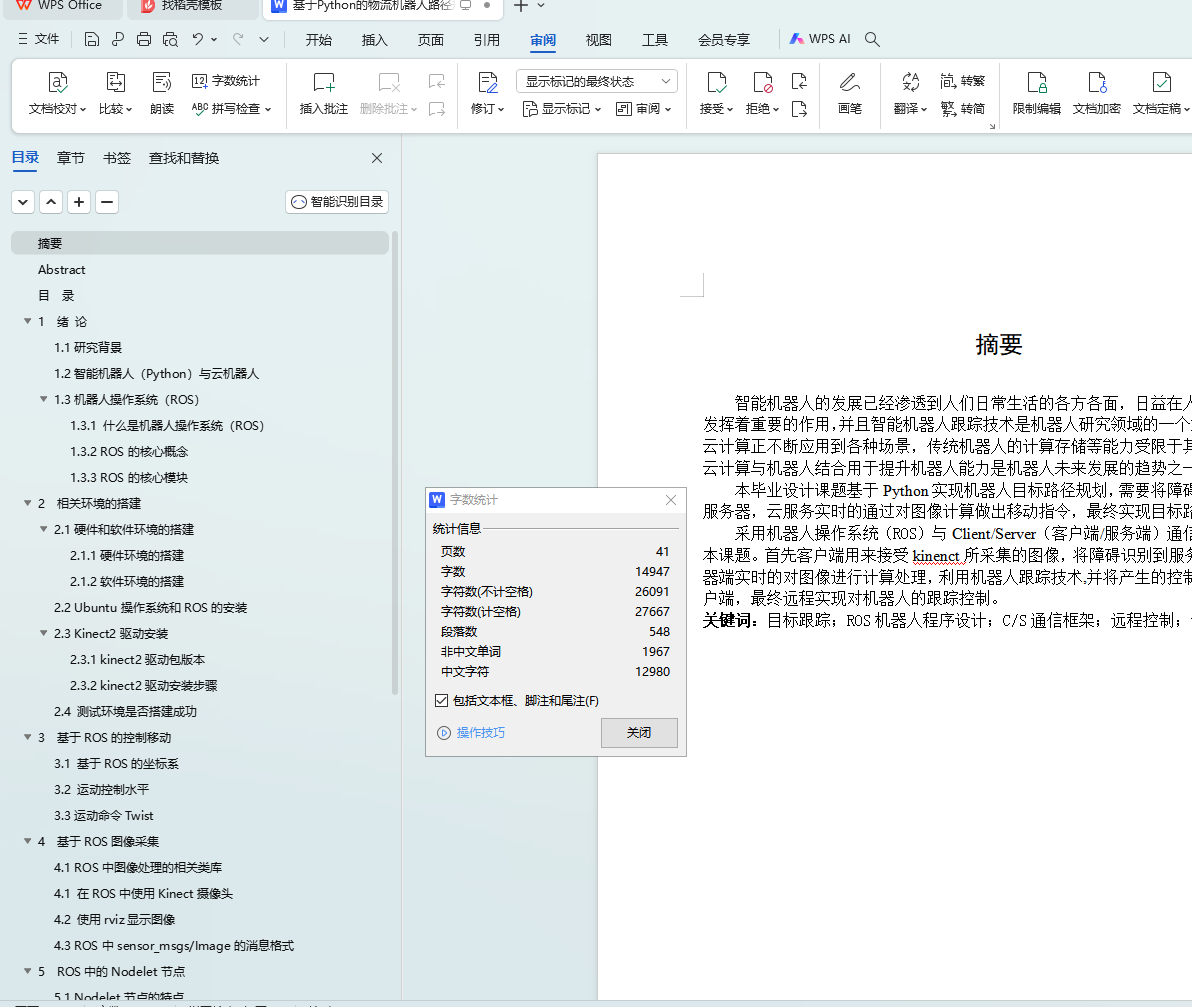
Task: Click the outline pane vertical scrollbar
Action: tap(395, 464)
